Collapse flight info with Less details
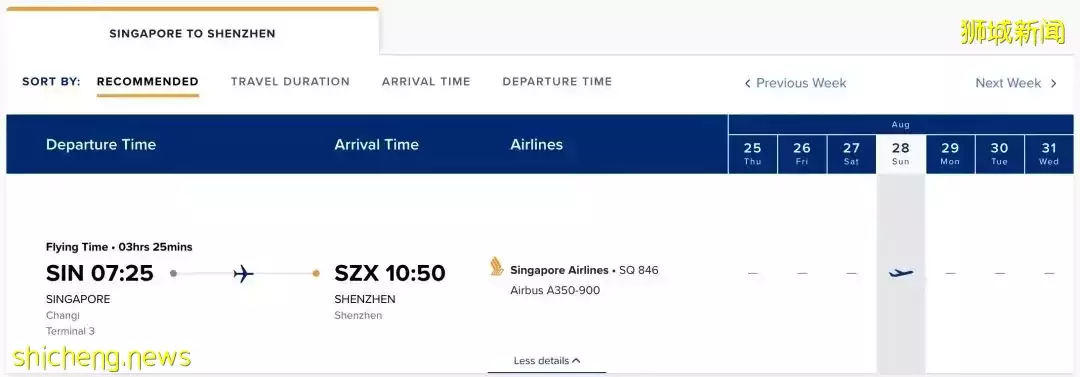 click(x=547, y=360)
